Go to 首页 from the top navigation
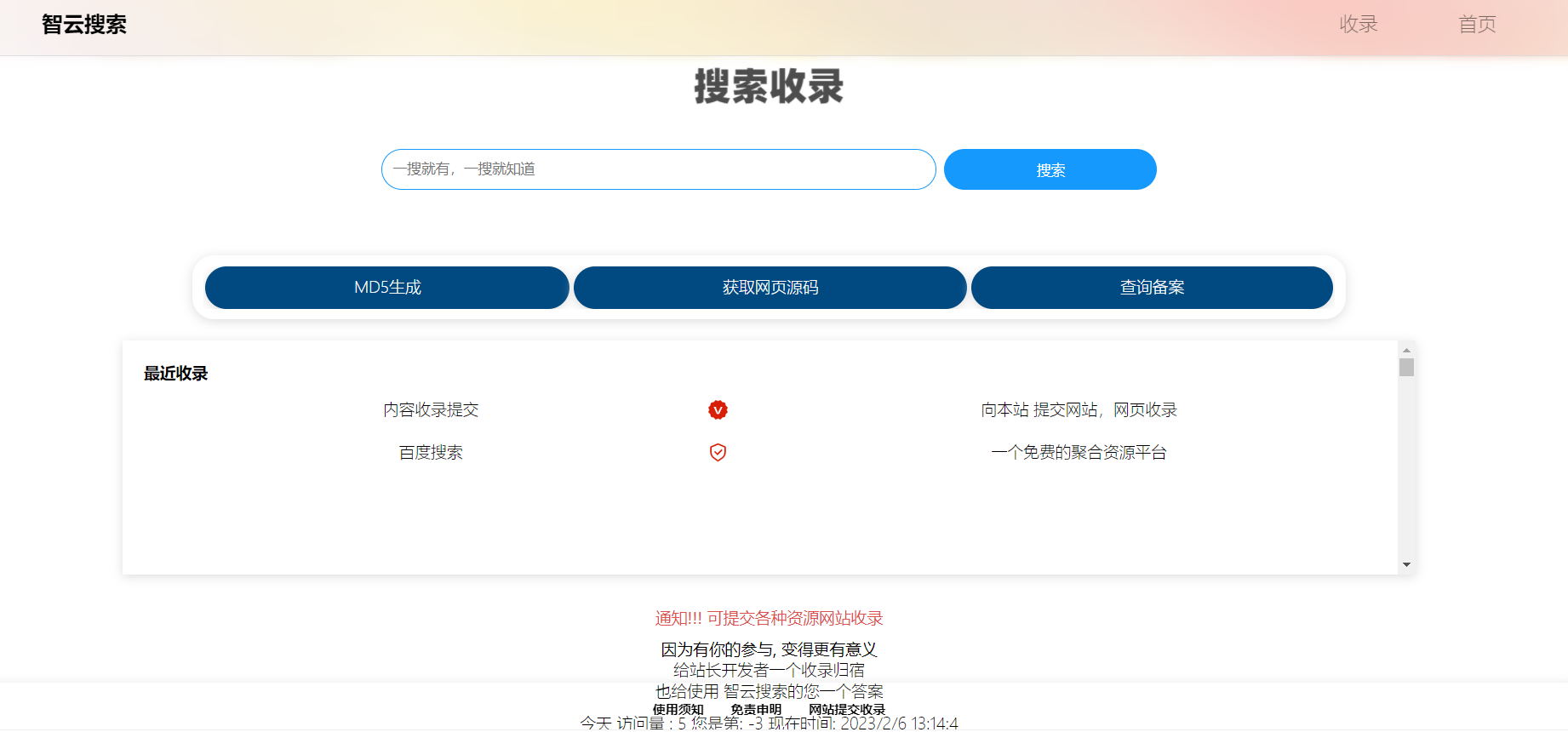1568x732 pixels. (1477, 25)
